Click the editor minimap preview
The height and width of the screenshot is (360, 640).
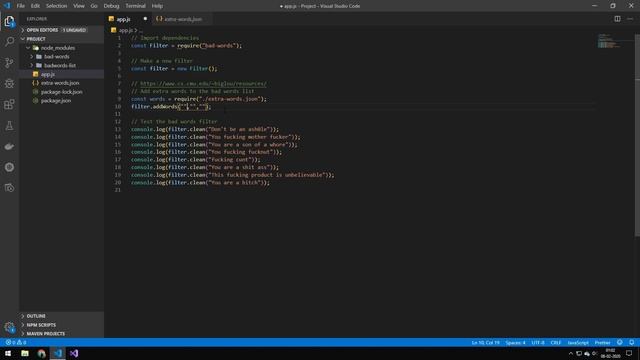(x=610, y=41)
